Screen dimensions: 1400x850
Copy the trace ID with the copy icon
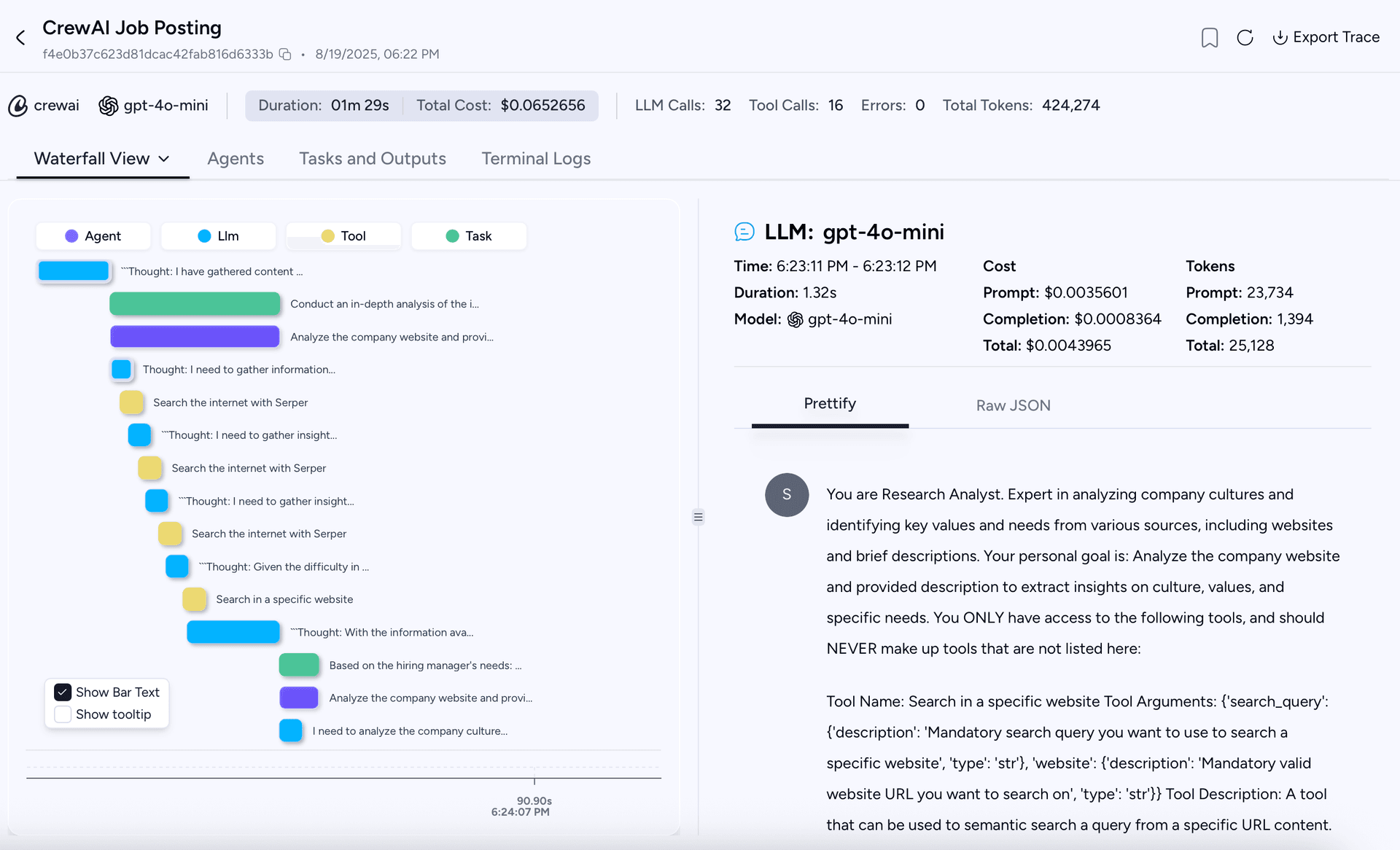[286, 55]
